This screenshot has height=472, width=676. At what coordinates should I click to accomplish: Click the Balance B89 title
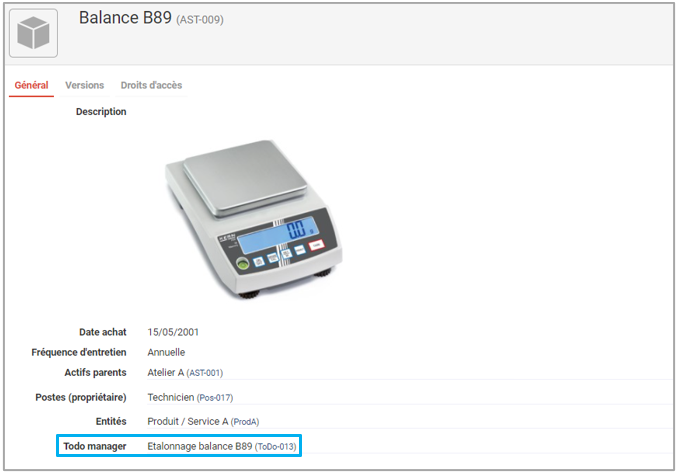(125, 19)
